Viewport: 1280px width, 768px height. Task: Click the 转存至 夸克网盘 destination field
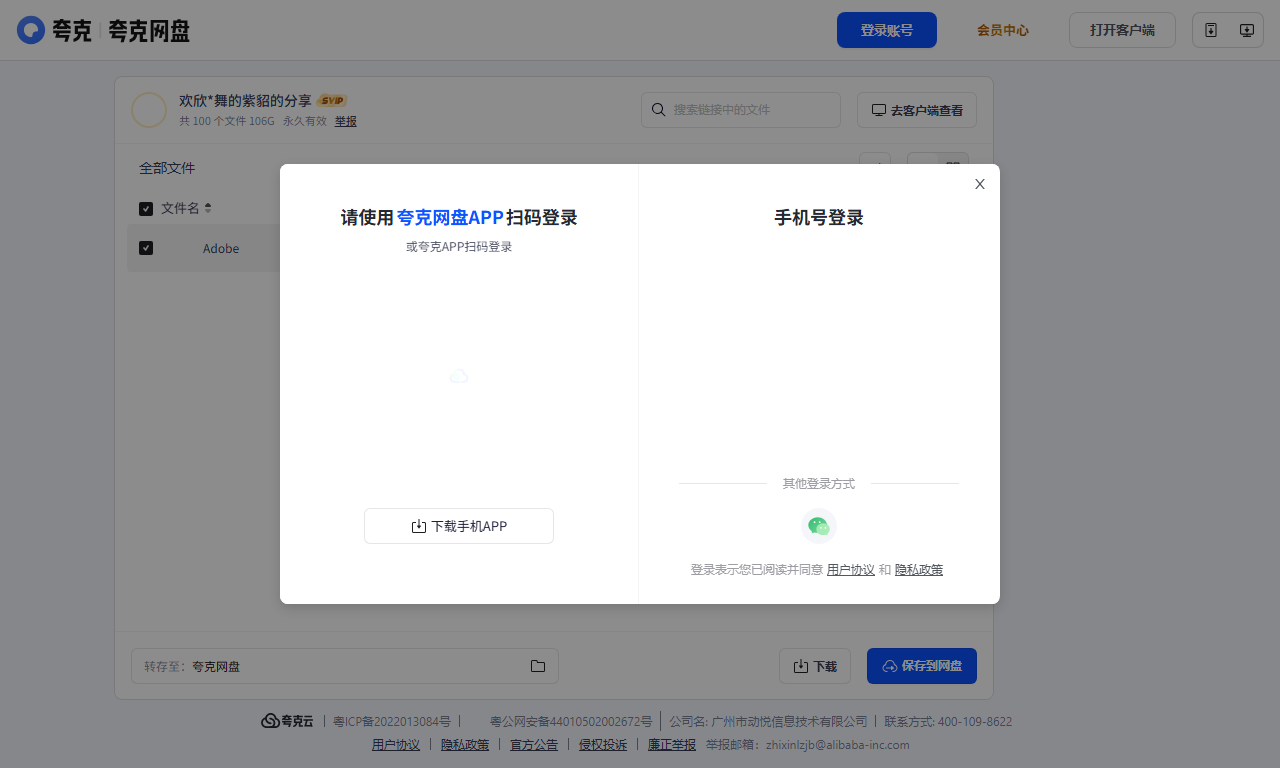(x=345, y=666)
